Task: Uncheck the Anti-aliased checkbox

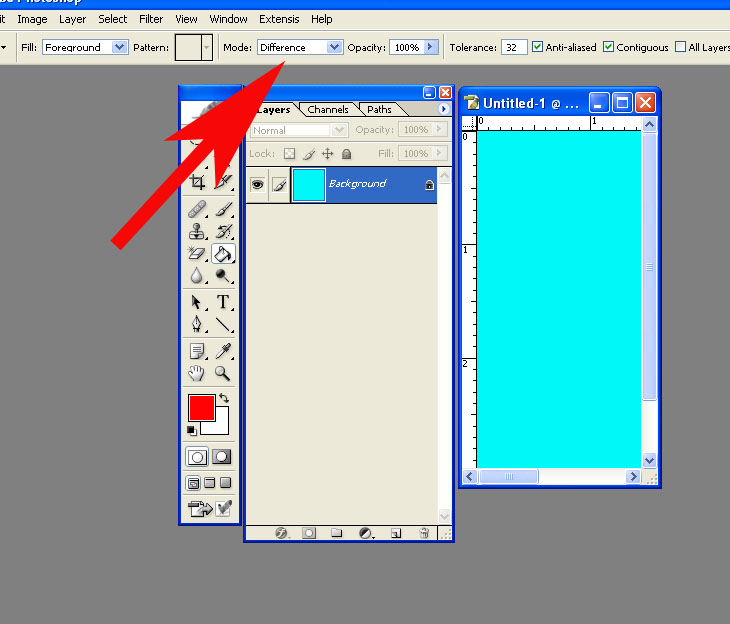Action: [x=538, y=47]
